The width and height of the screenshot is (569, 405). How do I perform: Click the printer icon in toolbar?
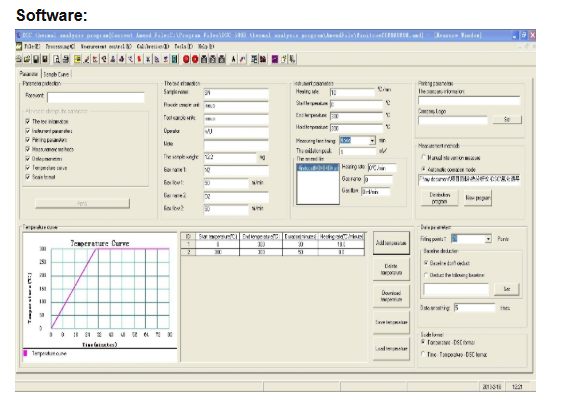tap(66, 59)
